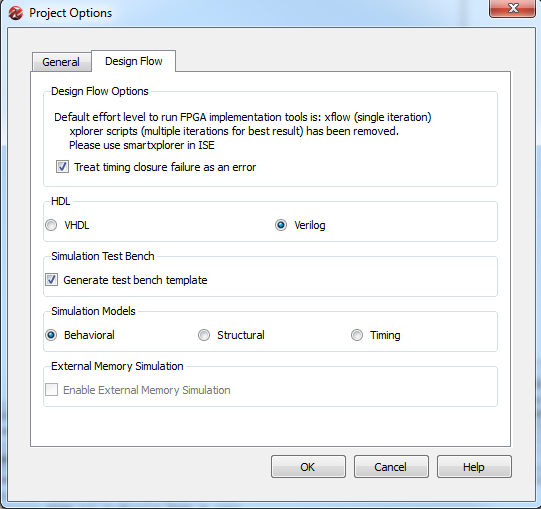
Task: Uncheck Generate test bench template
Action: 51,280
